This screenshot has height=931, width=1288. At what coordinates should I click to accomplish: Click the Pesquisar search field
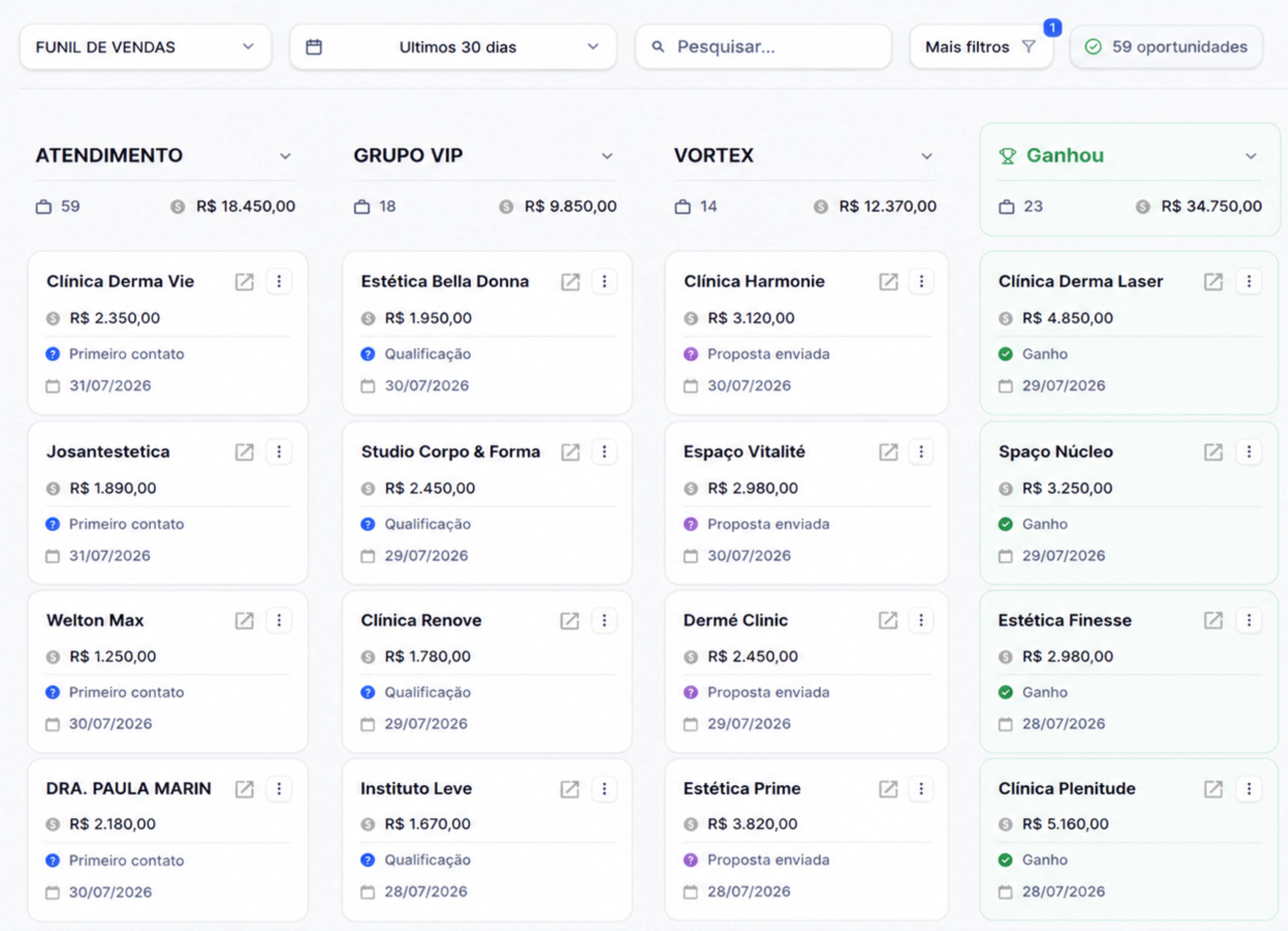[763, 47]
